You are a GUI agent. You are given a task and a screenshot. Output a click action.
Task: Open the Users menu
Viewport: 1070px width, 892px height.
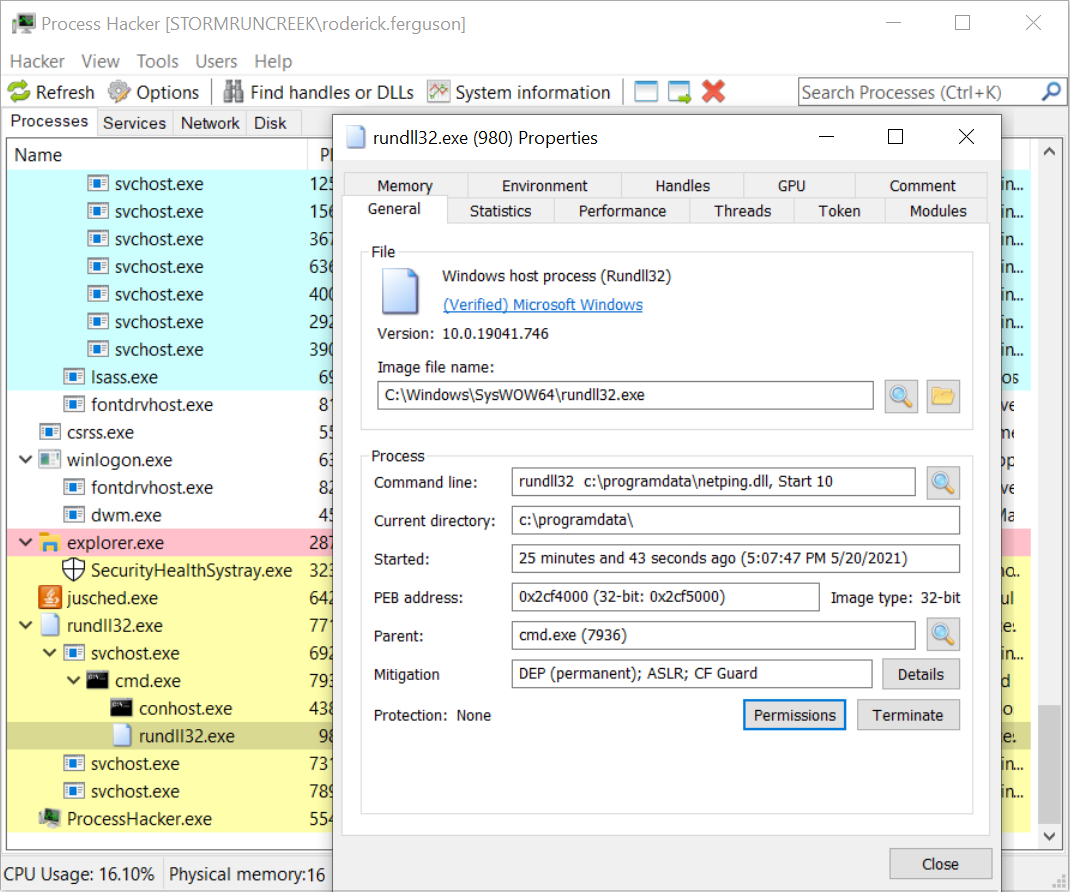pos(216,61)
